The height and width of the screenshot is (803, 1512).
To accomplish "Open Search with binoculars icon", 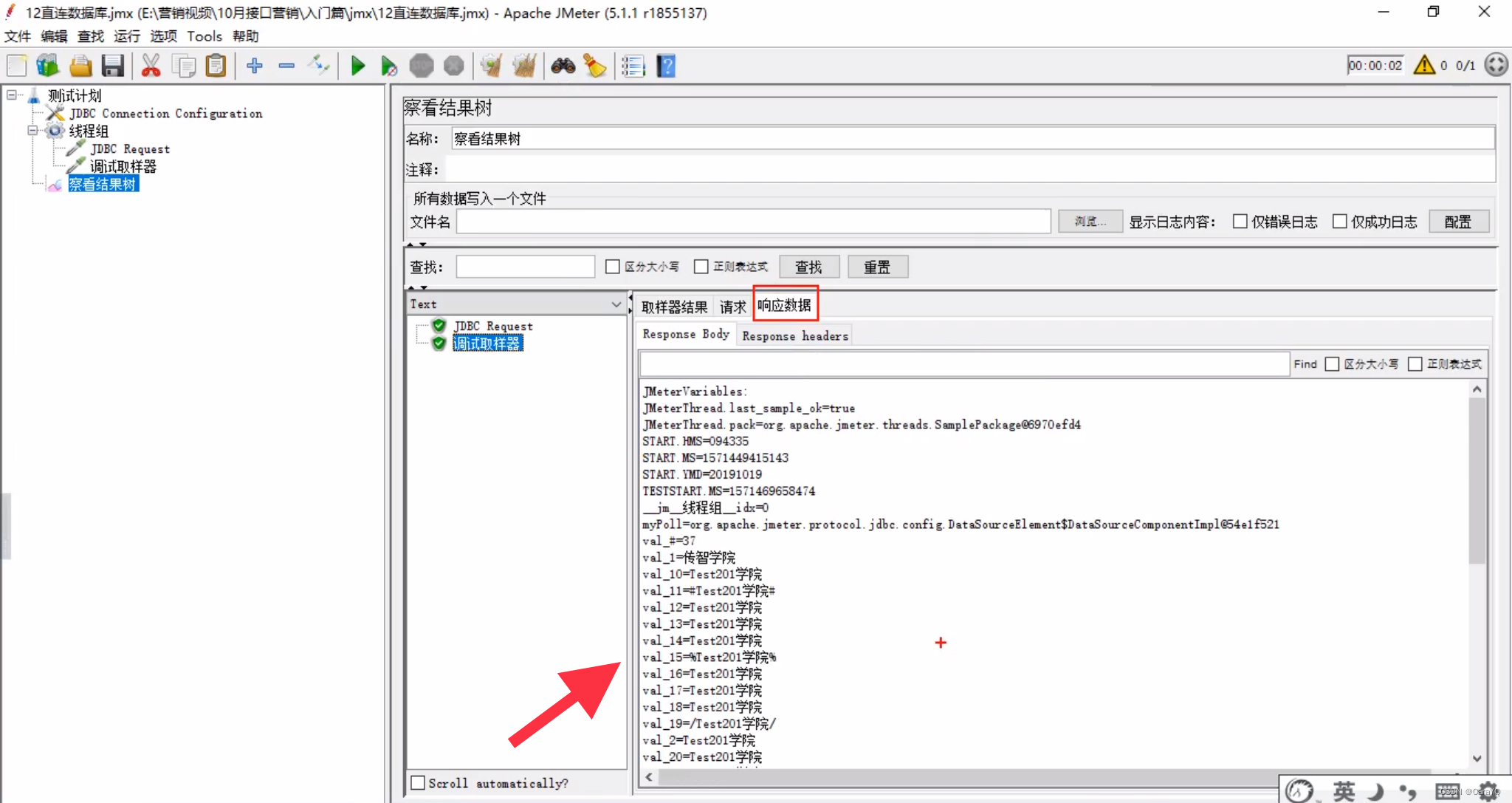I will tap(563, 66).
